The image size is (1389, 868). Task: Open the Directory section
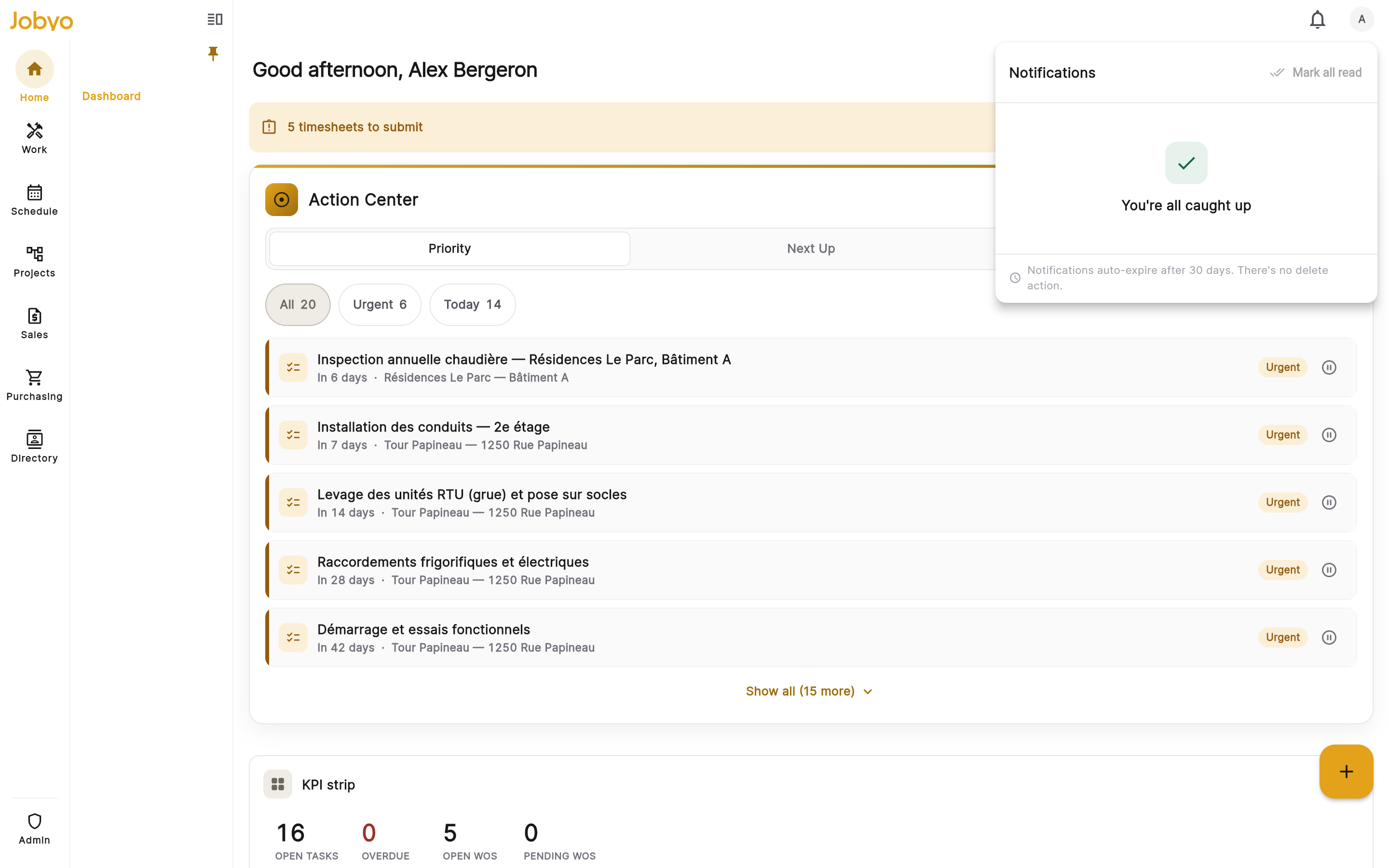coord(34,447)
